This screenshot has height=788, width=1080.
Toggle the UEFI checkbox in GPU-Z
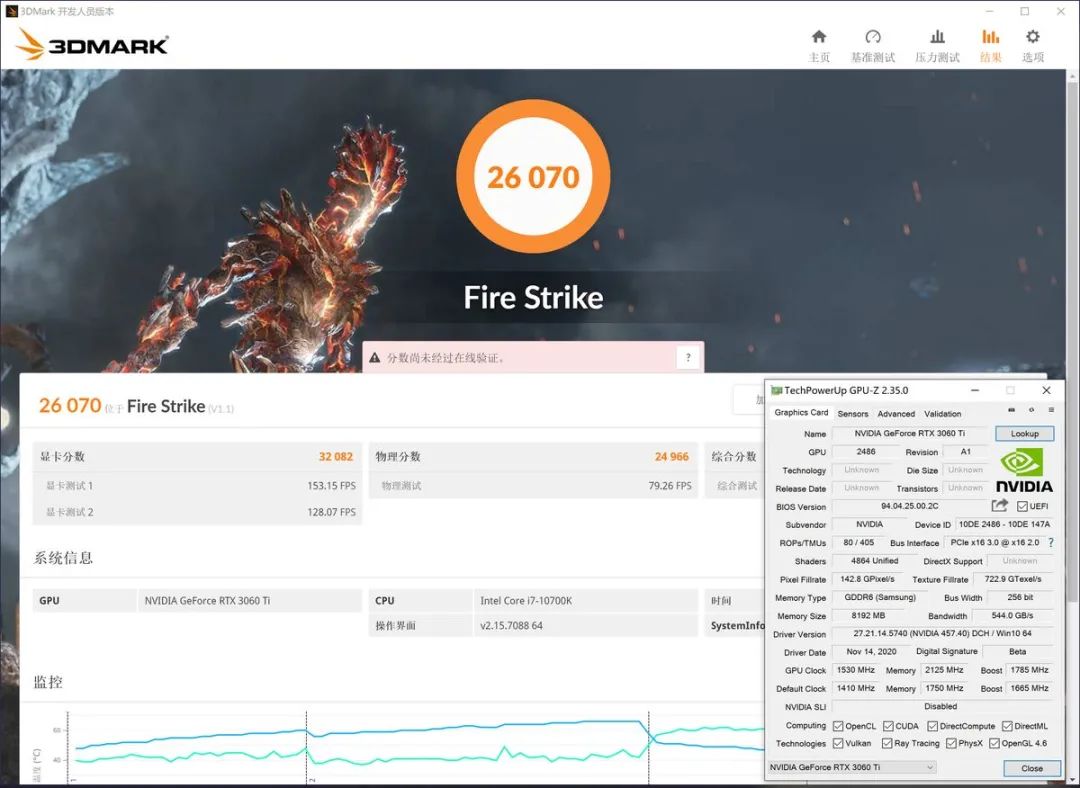pyautogui.click(x=1022, y=506)
